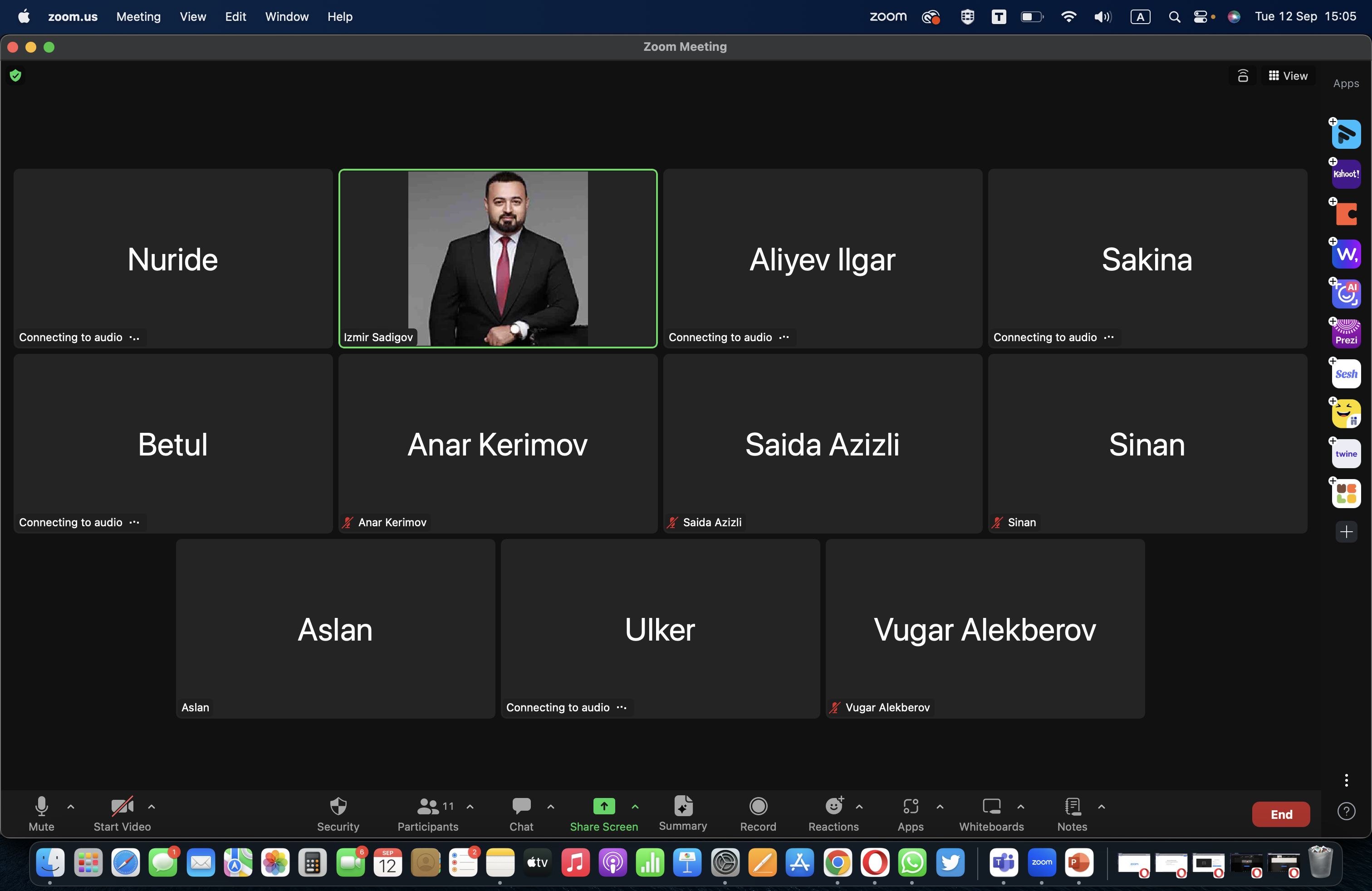
Task: Click the Kahoot! app icon in sidebar
Action: (1346, 174)
